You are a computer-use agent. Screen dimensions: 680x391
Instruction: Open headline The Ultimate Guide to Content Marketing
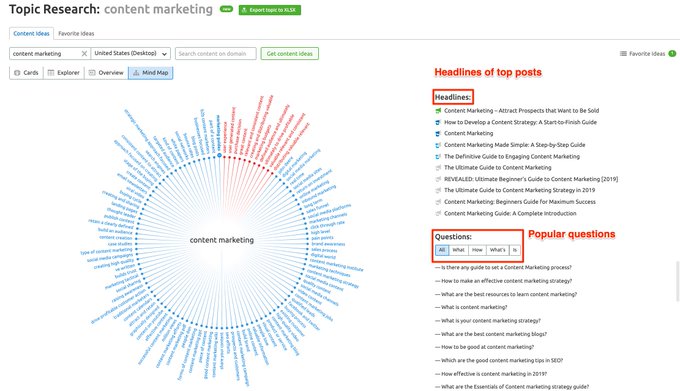tap(497, 167)
